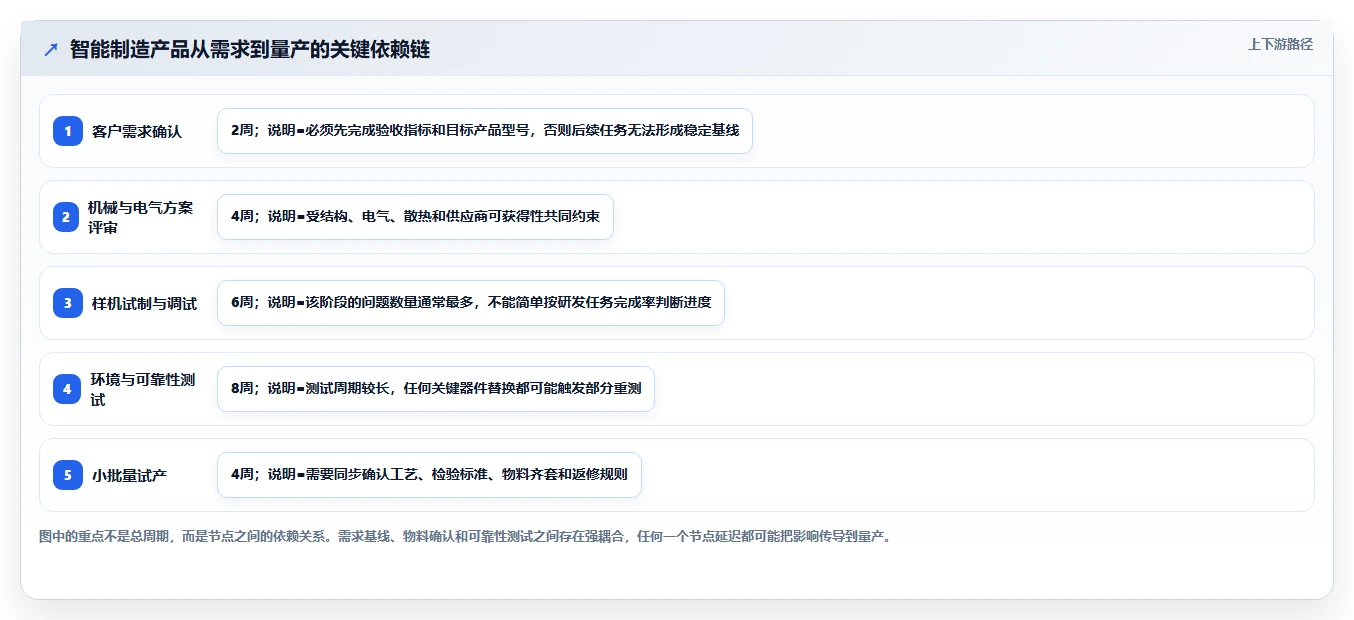Click the 8周 note about 部分重测
The image size is (1354, 620).
coord(436,389)
